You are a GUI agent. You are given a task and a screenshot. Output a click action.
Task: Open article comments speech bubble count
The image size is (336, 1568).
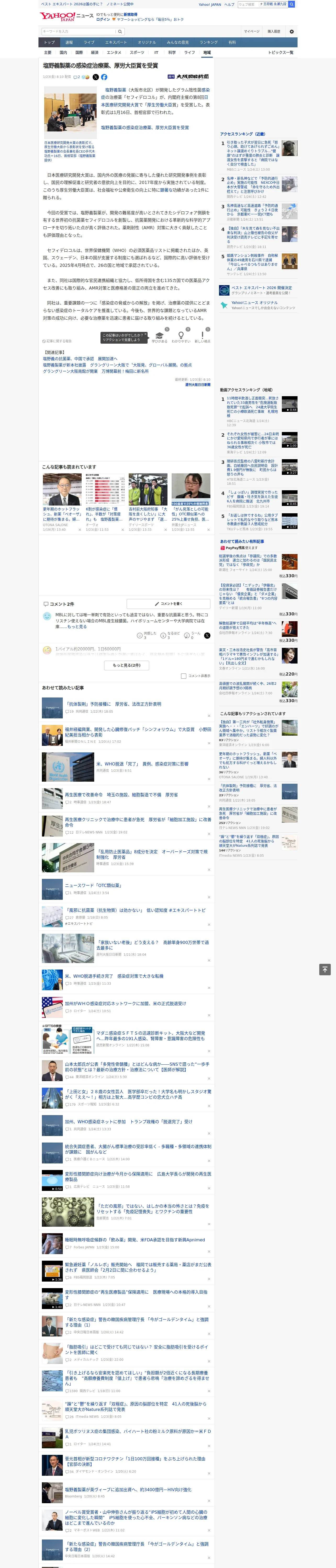point(77,77)
